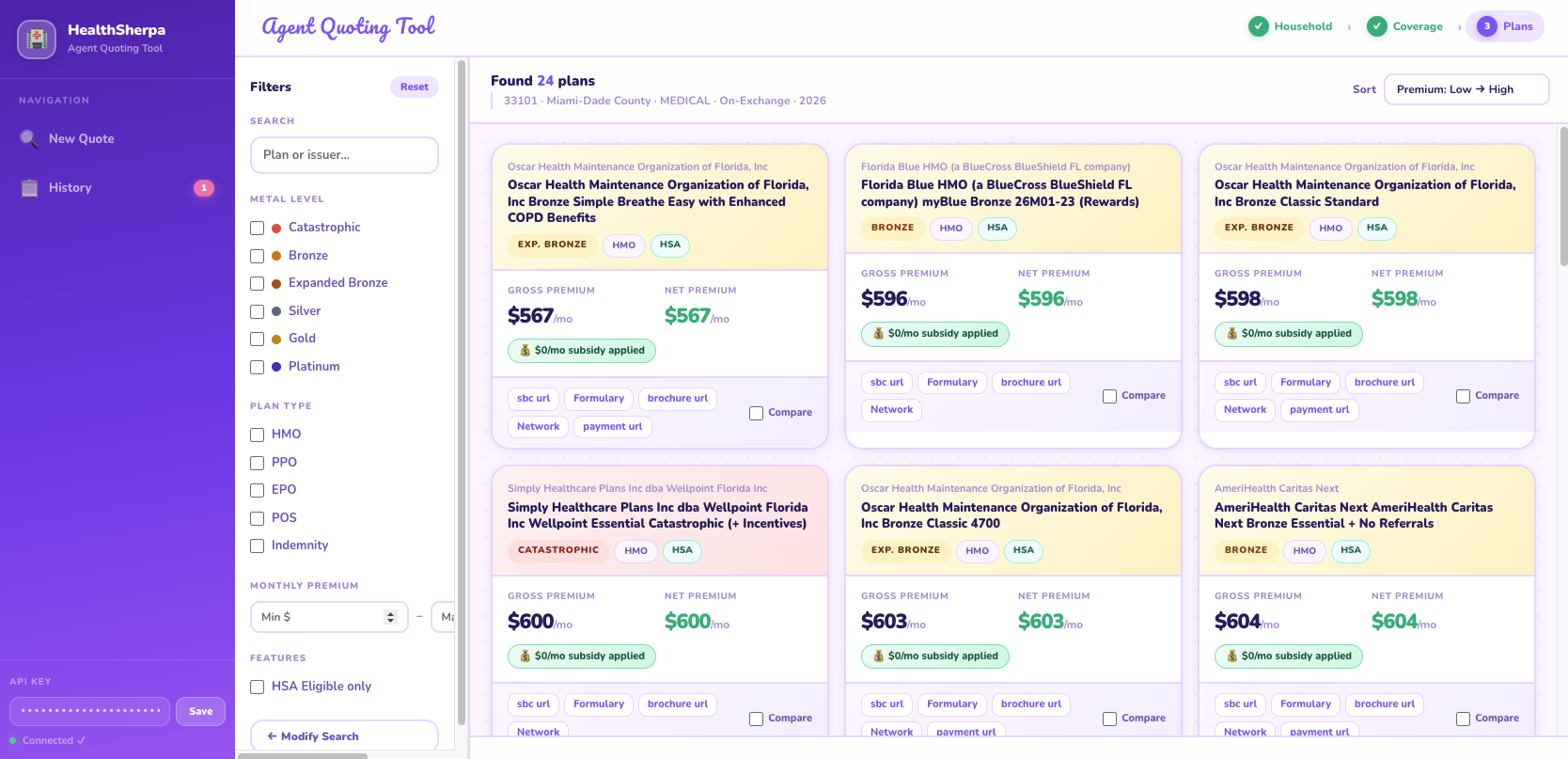Tick Compare on Oscar Bronze Classic 4700 plan
Image resolution: width=1568 pixels, height=759 pixels.
pyautogui.click(x=1109, y=719)
